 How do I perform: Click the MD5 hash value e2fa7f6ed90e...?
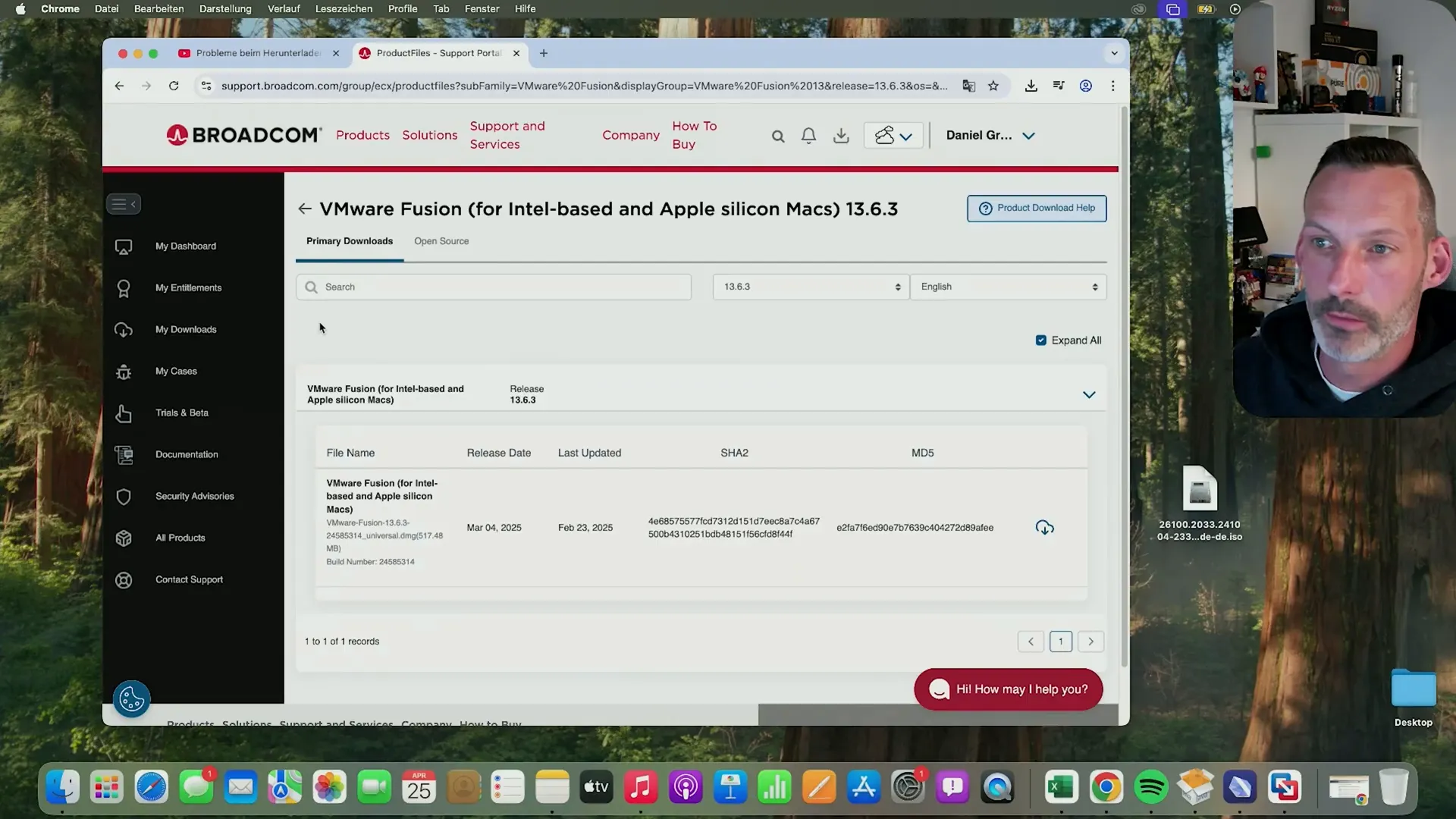(915, 528)
